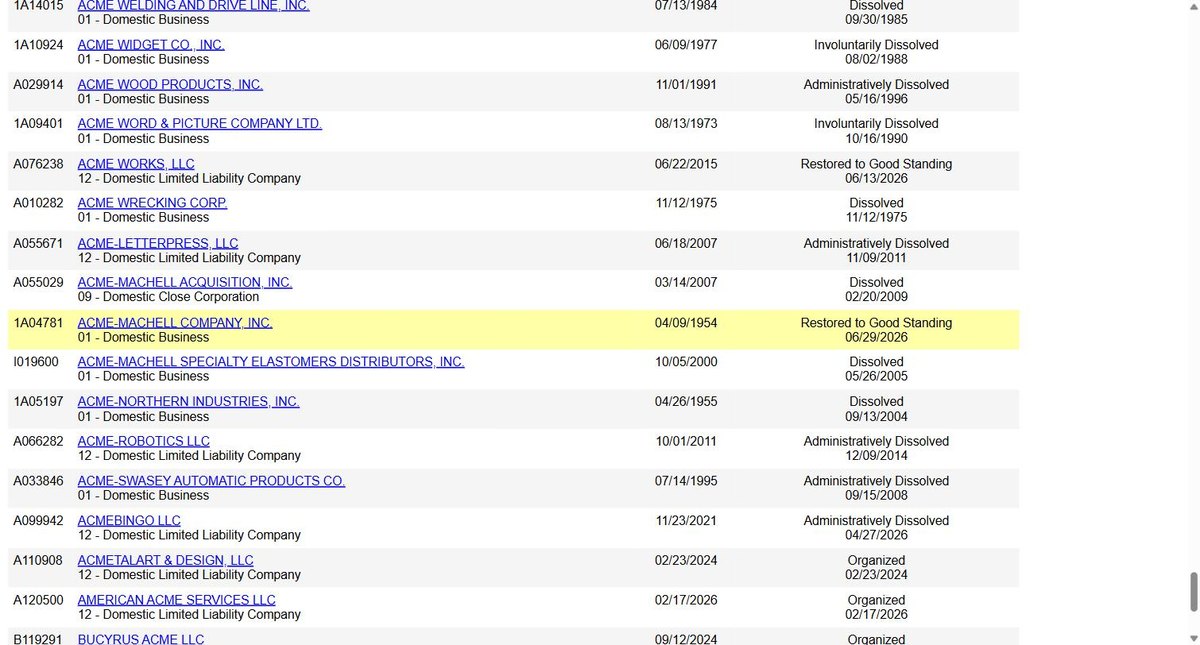Select entity ID A055029
Image resolution: width=1200 pixels, height=645 pixels.
pos(38,283)
